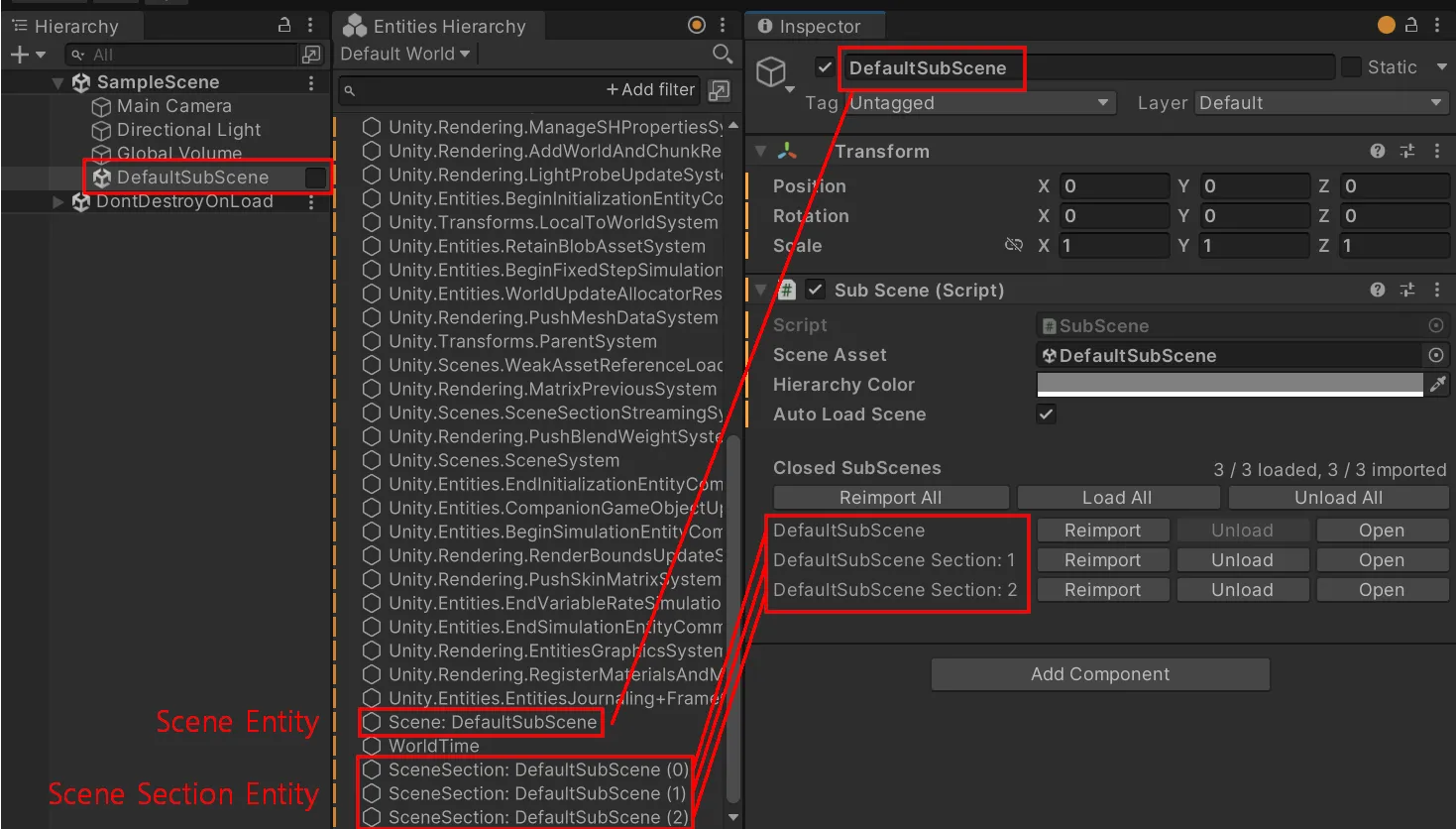Viewport: 1456px width, 829px height.
Task: Open Transform component help icon
Action: pos(1378,151)
